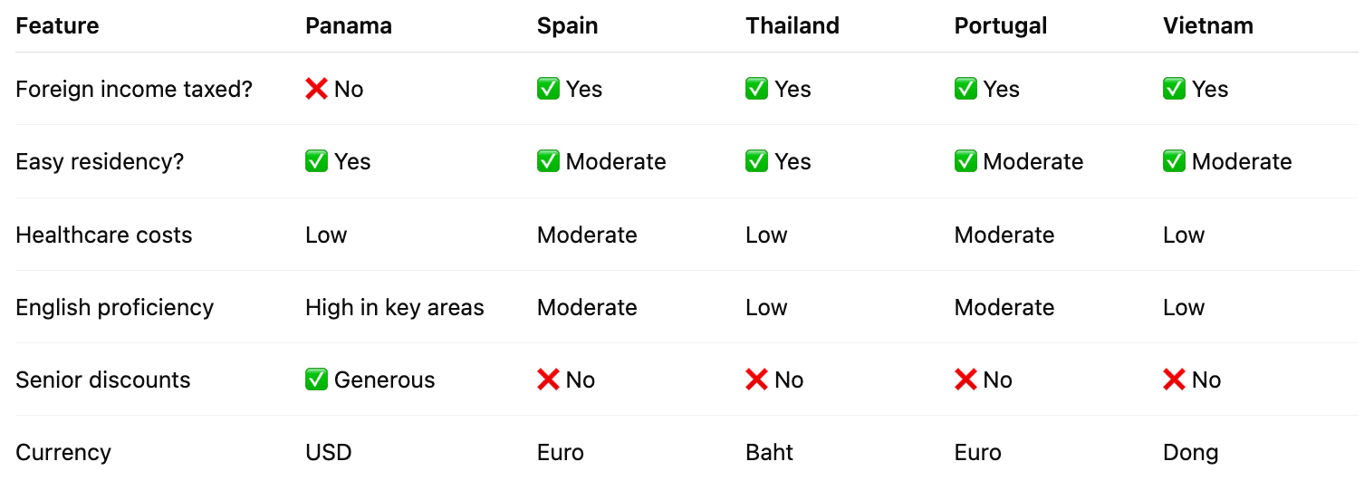Click the green check for Portugal foreign income taxed
Viewport: 1364px width, 500px height.
coord(966,89)
